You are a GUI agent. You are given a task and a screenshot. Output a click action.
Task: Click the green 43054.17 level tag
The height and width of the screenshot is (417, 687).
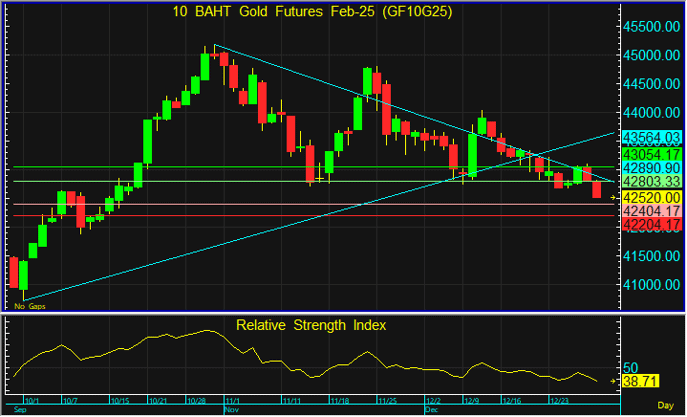tap(651, 154)
